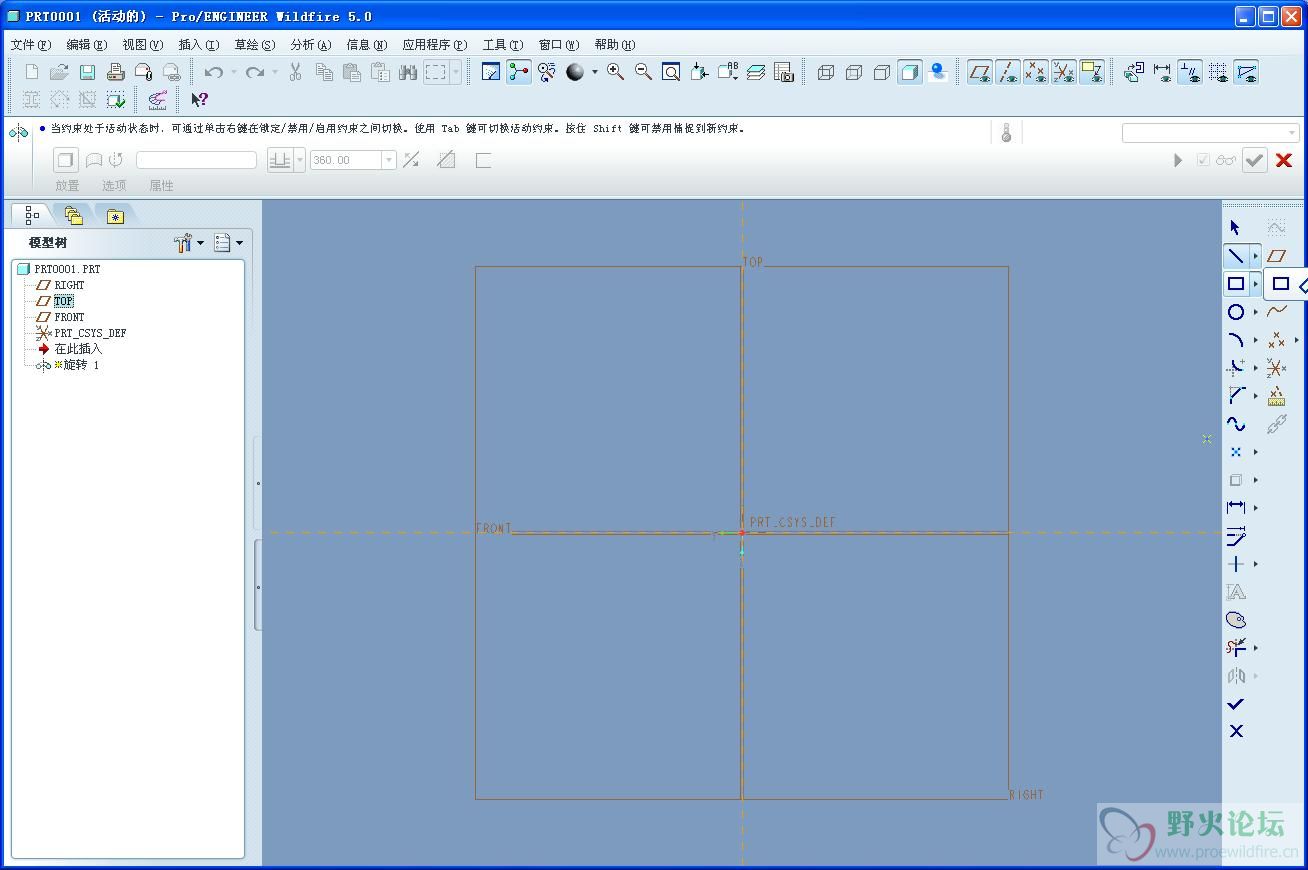Select TOP plane in model tree
Screen dimensions: 1308x870
[63, 301]
